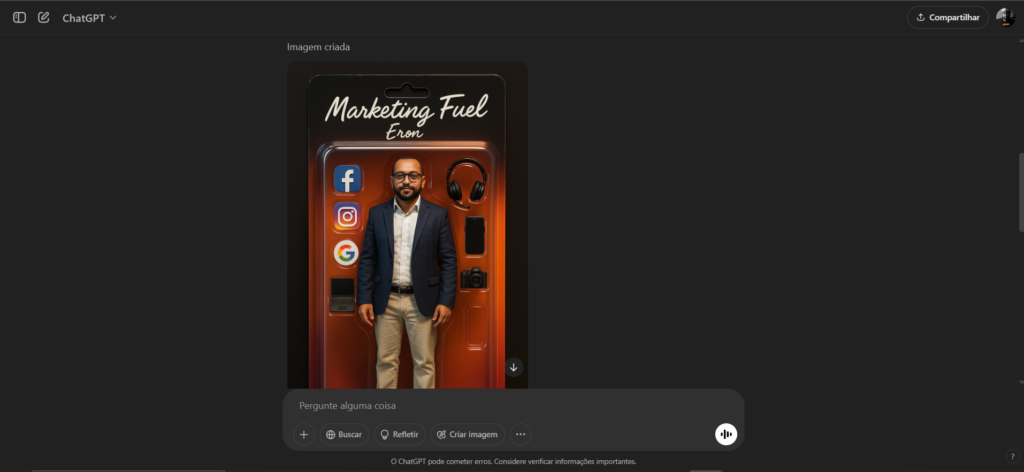The width and height of the screenshot is (1024, 472).
Task: Expand more tools with three-dots button
Action: (520, 434)
